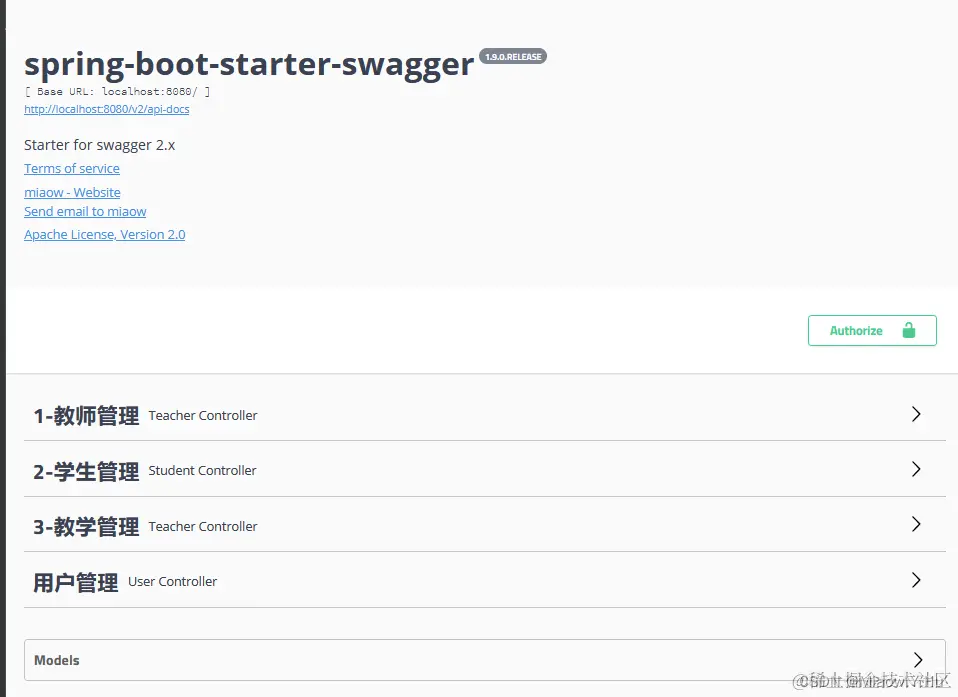Image resolution: width=958 pixels, height=697 pixels.
Task: Open the Terms of service link
Action: point(71,168)
